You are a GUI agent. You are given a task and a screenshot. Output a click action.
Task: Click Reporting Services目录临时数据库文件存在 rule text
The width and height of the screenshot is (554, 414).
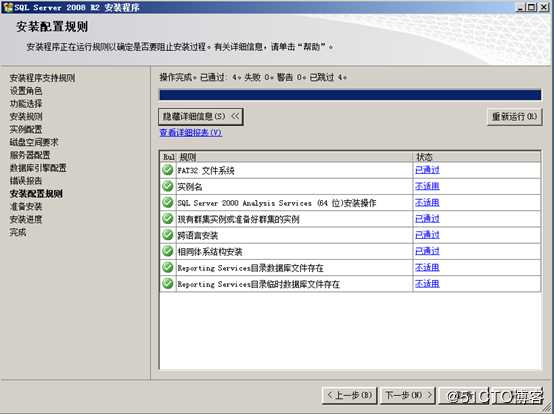click(x=259, y=284)
